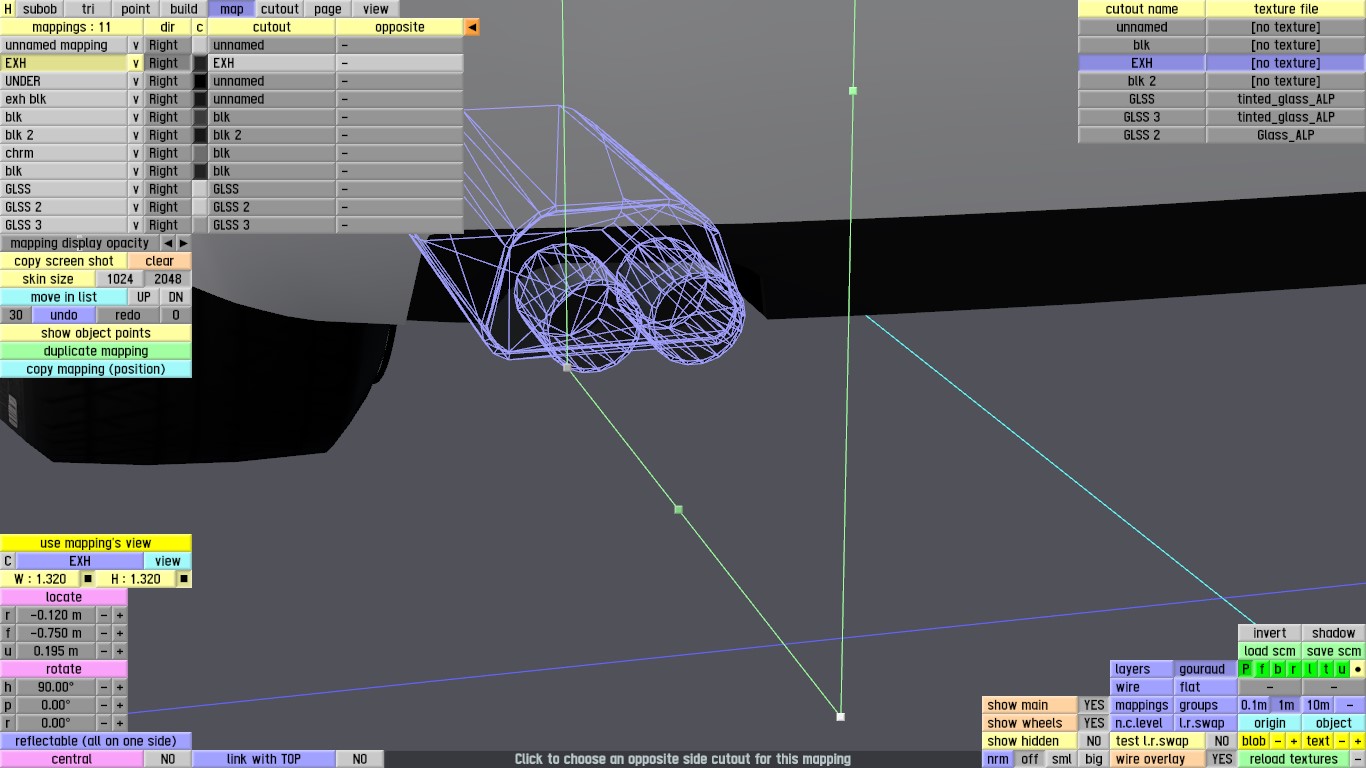Switch to the green l left view button
1366x768 pixels.
click(1310, 669)
